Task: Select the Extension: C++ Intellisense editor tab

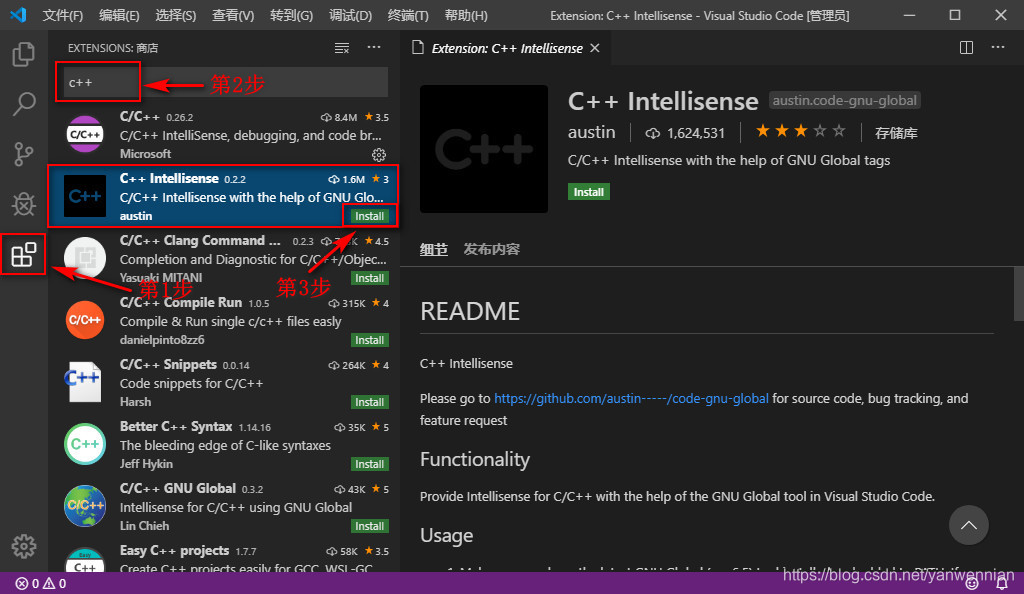Action: (507, 48)
